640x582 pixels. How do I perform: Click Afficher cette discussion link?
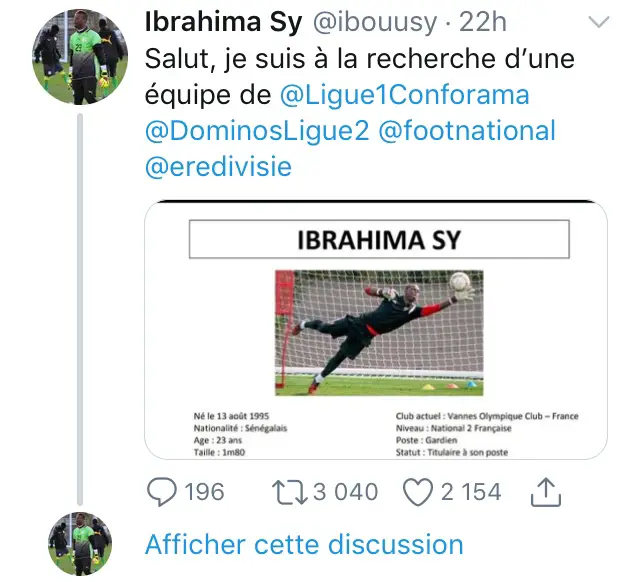[x=304, y=544]
